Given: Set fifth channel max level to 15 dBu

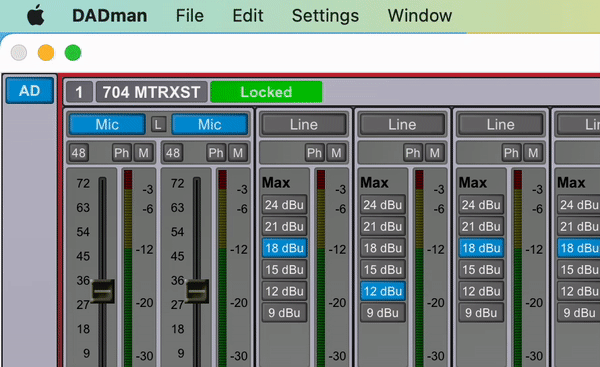Looking at the screenshot, I should coord(481,269).
